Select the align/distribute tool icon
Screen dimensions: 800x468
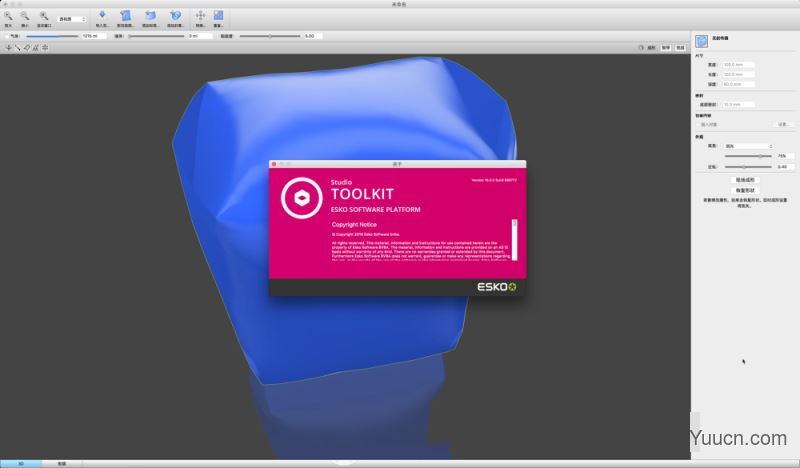(45, 47)
